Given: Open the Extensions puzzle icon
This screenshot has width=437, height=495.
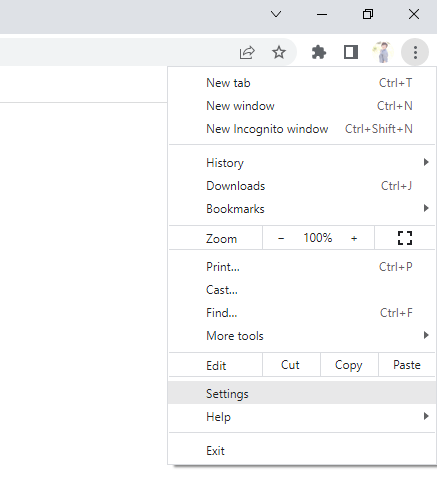Looking at the screenshot, I should (x=319, y=52).
